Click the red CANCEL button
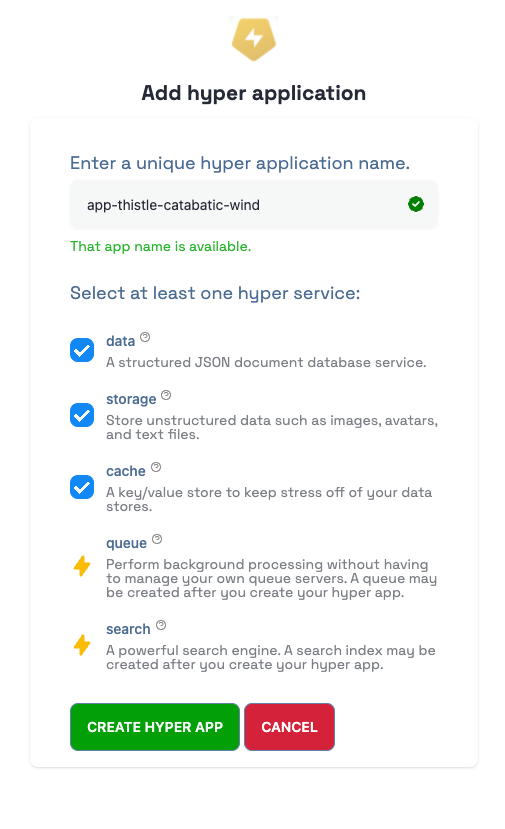Image resolution: width=505 pixels, height=829 pixels. click(x=289, y=727)
